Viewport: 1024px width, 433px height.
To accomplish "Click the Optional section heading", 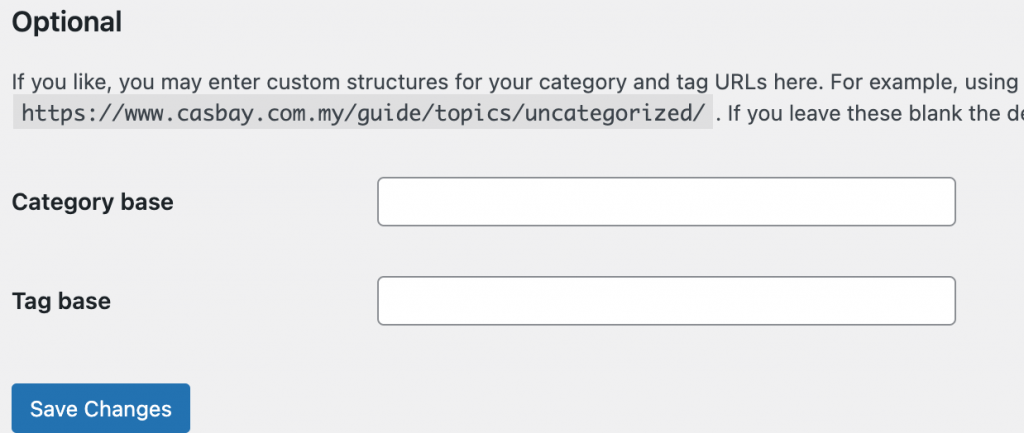I will [67, 22].
